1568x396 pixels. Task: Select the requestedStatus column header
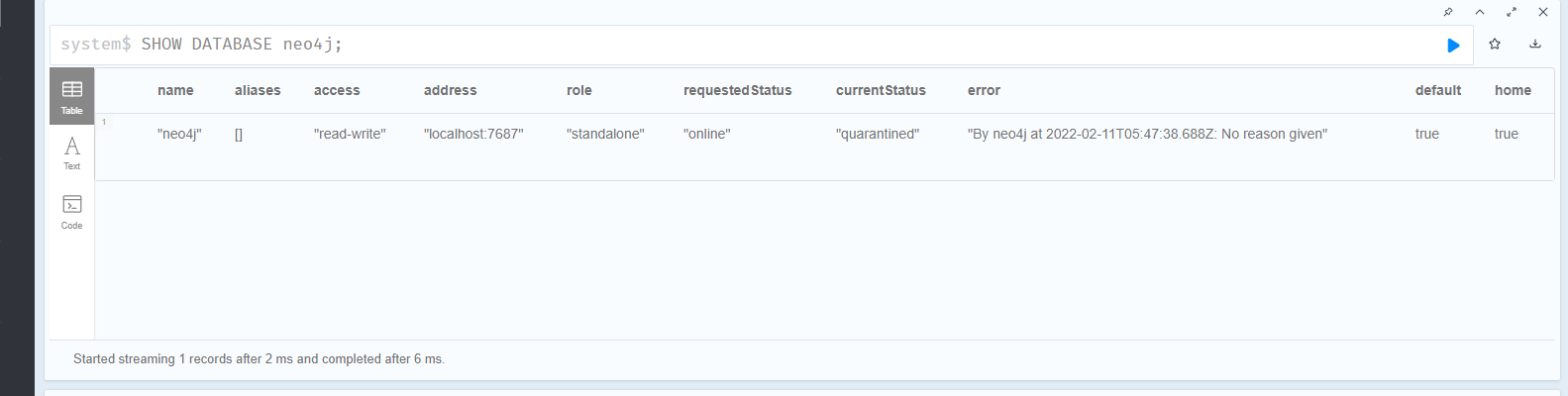click(x=738, y=90)
